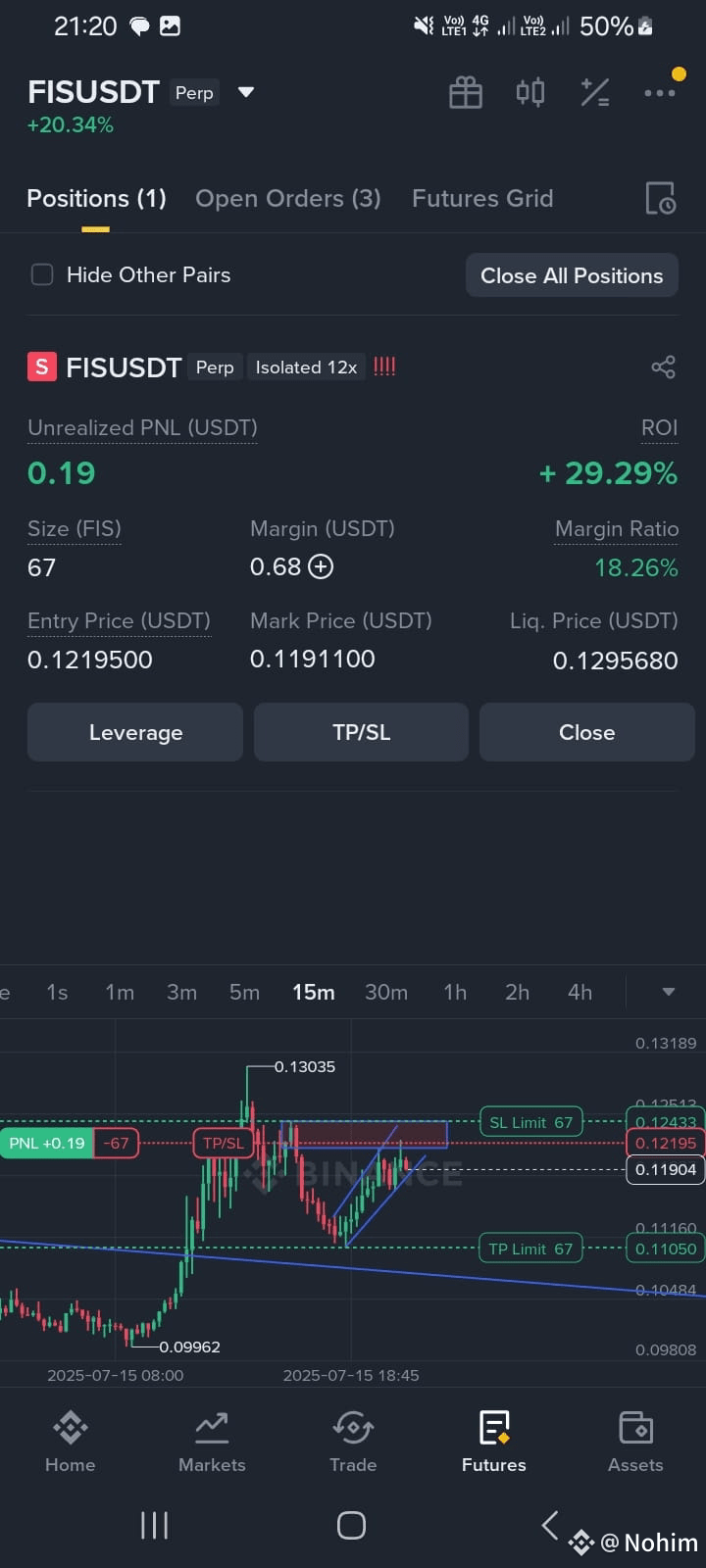Tap the ROI label
This screenshot has height=1568, width=706.
tap(659, 427)
